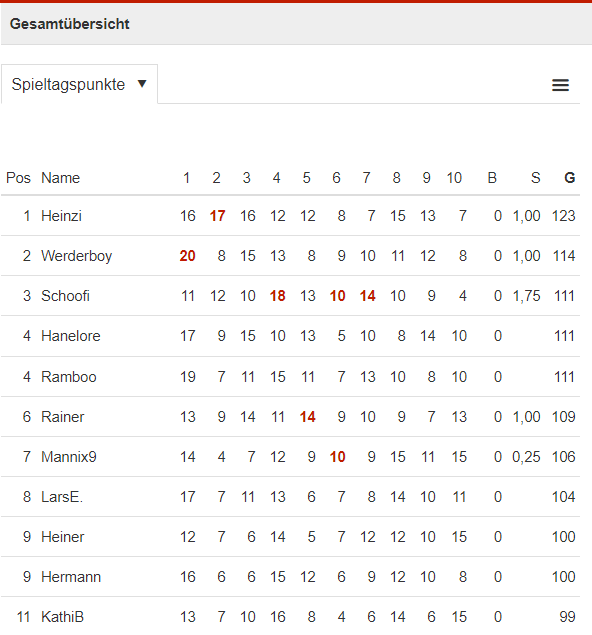Click the S column header
592x635 pixels.
point(535,178)
